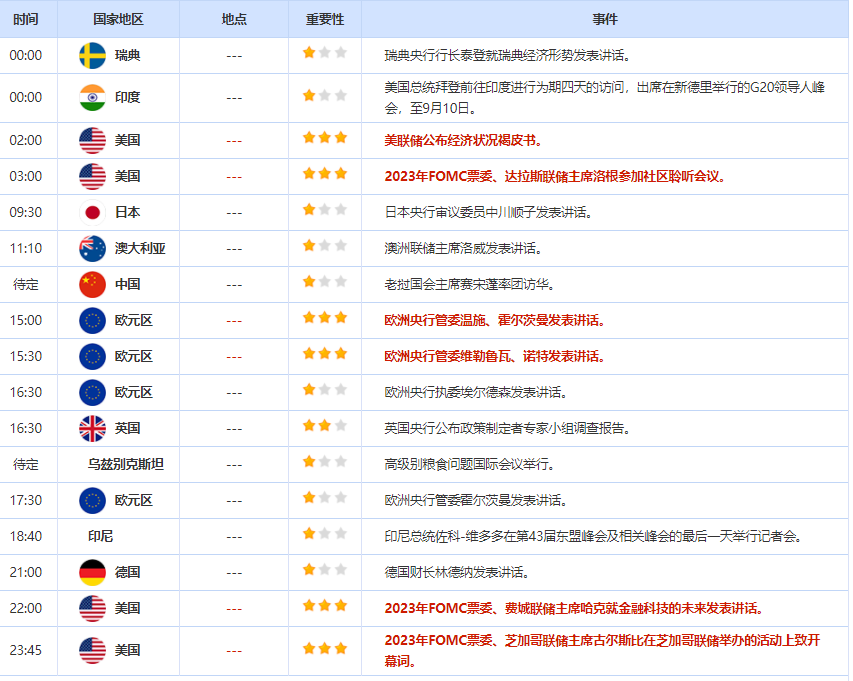Open the 欧洲央行管委温施、霍尔茨曼发表讲话 event

(x=495, y=320)
